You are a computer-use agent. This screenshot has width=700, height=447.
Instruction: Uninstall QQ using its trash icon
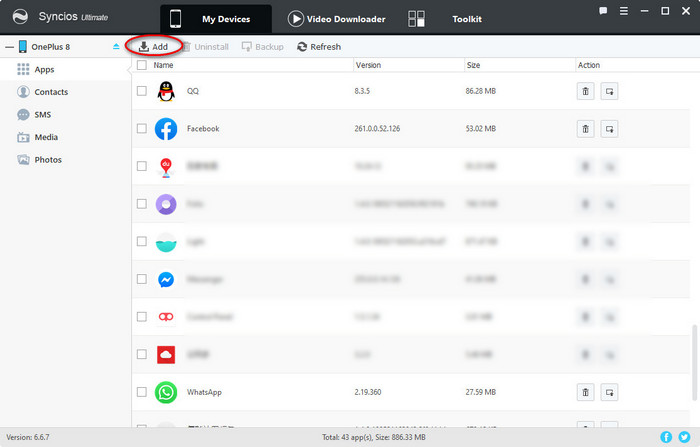tap(585, 91)
